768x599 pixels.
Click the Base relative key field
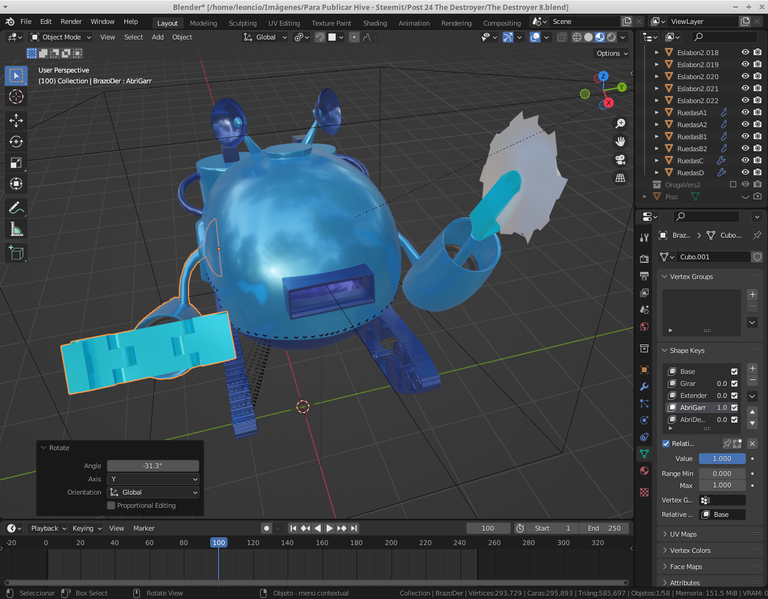pyautogui.click(x=722, y=514)
